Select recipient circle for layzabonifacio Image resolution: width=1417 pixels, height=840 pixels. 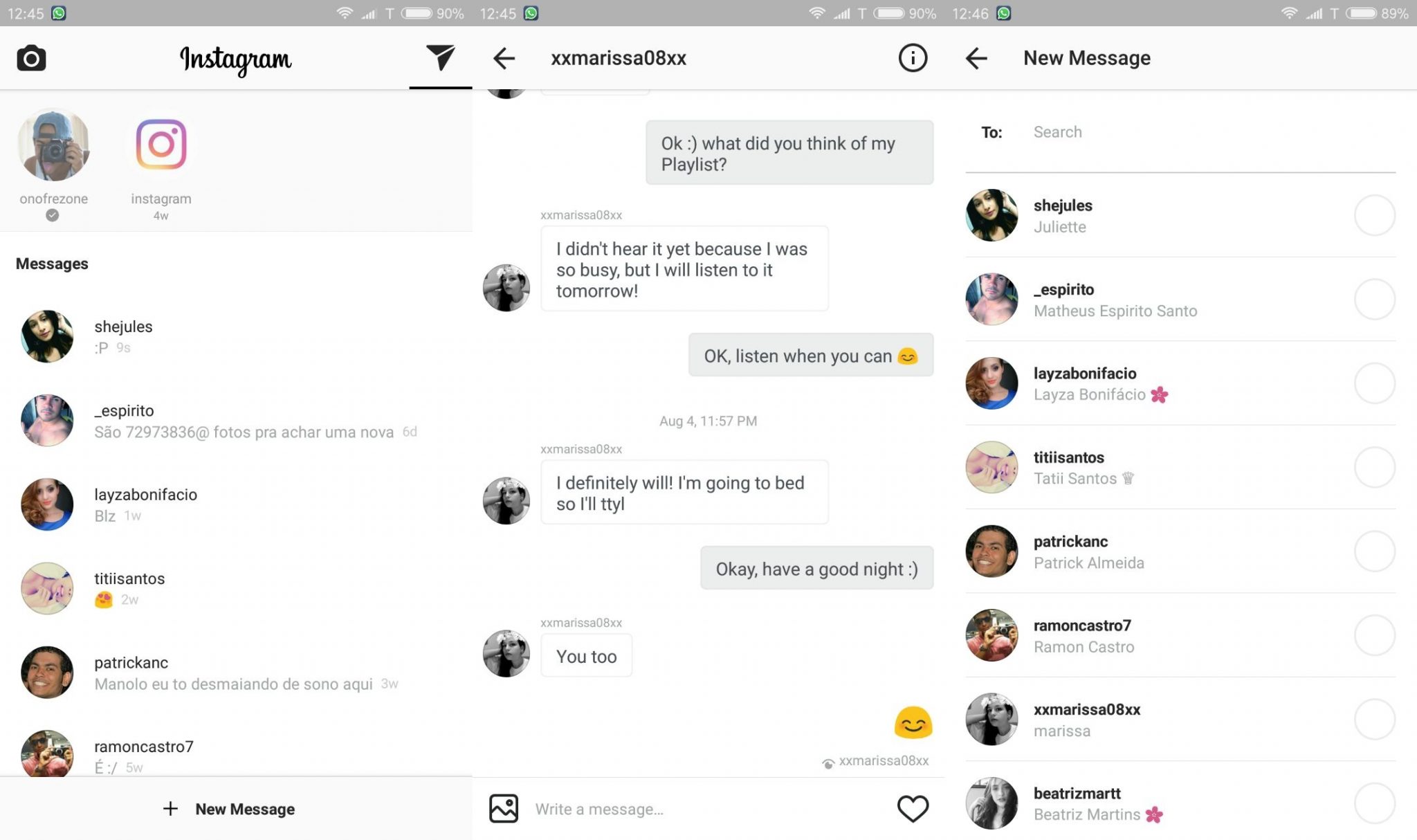[x=1374, y=383]
